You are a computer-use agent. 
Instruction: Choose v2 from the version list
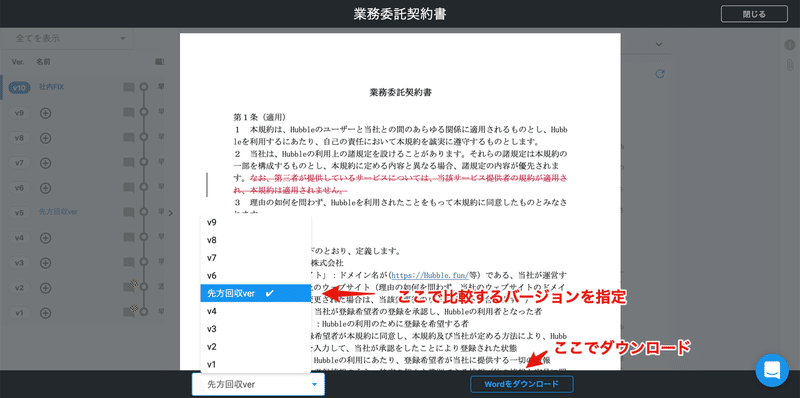pyautogui.click(x=256, y=346)
